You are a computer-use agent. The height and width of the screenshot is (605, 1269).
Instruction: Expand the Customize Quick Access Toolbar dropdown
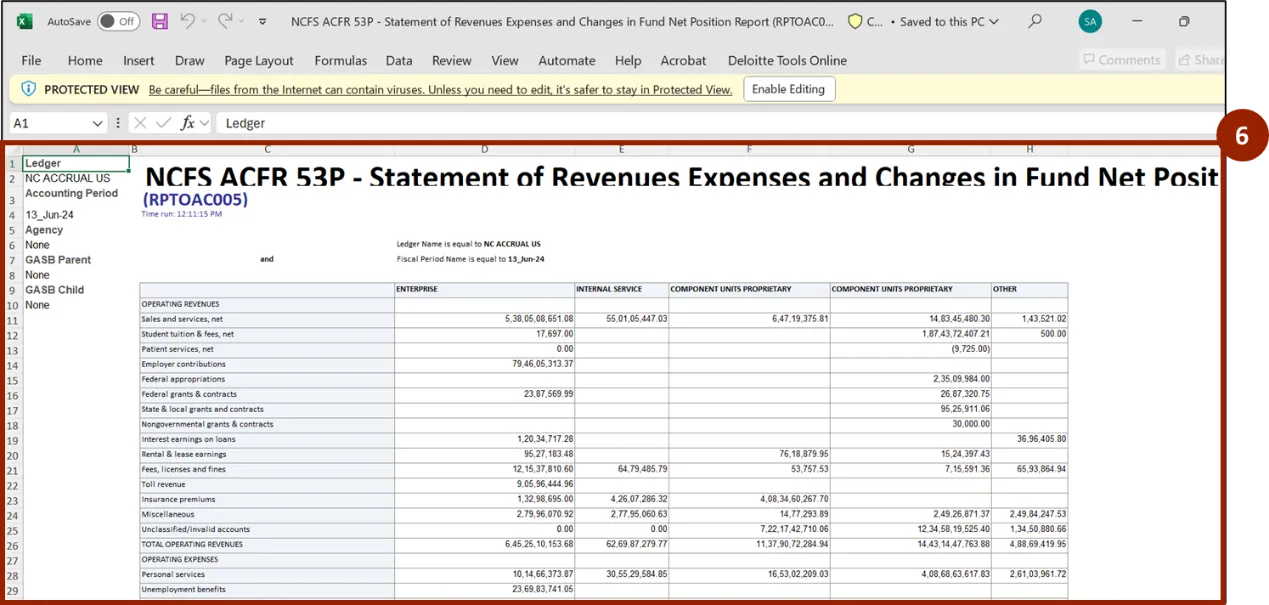(x=263, y=21)
